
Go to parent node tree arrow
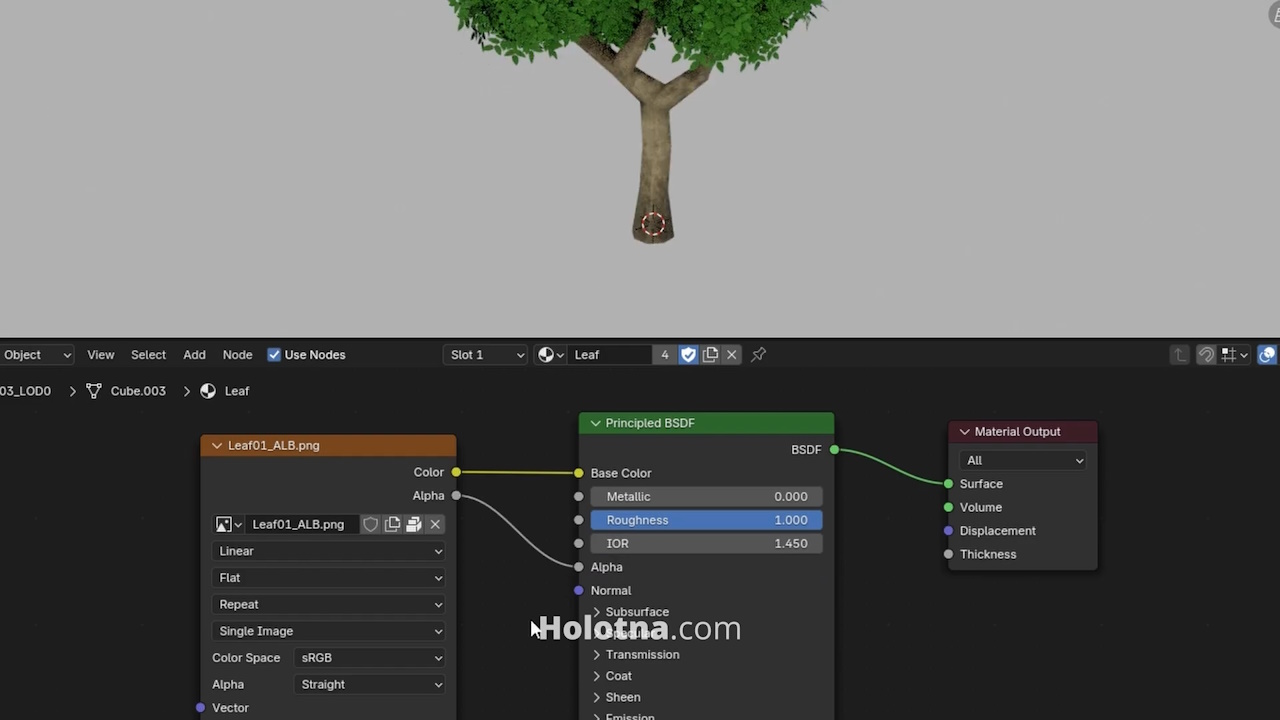(x=1180, y=354)
